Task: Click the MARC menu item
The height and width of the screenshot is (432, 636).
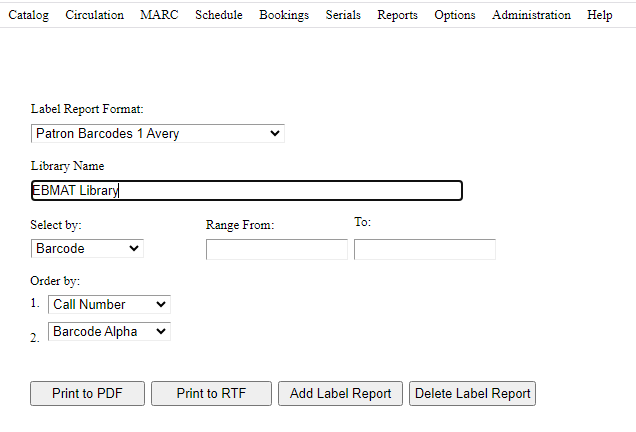Action: 159,15
